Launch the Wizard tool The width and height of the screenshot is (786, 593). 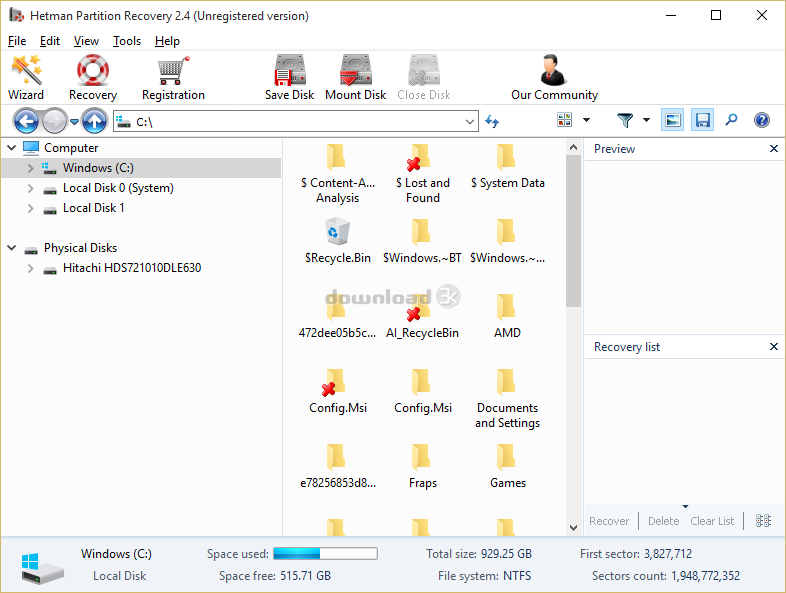pos(26,78)
